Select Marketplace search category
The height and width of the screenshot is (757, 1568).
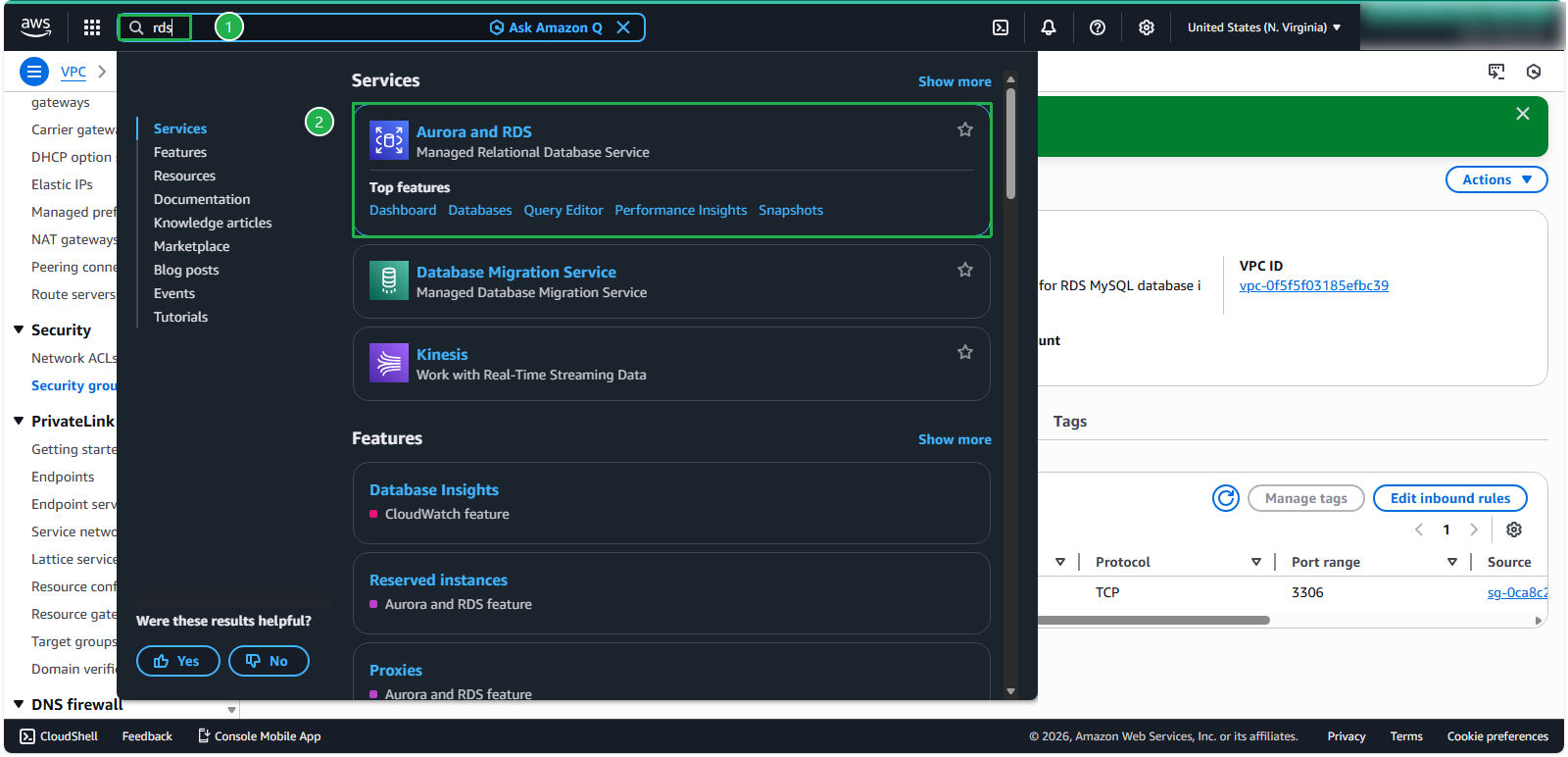(x=192, y=246)
